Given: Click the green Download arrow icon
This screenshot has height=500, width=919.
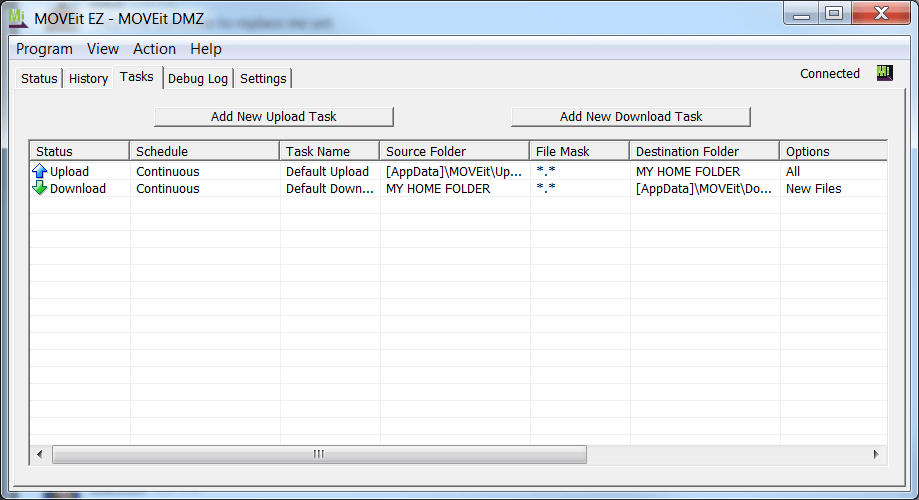Looking at the screenshot, I should [x=40, y=188].
